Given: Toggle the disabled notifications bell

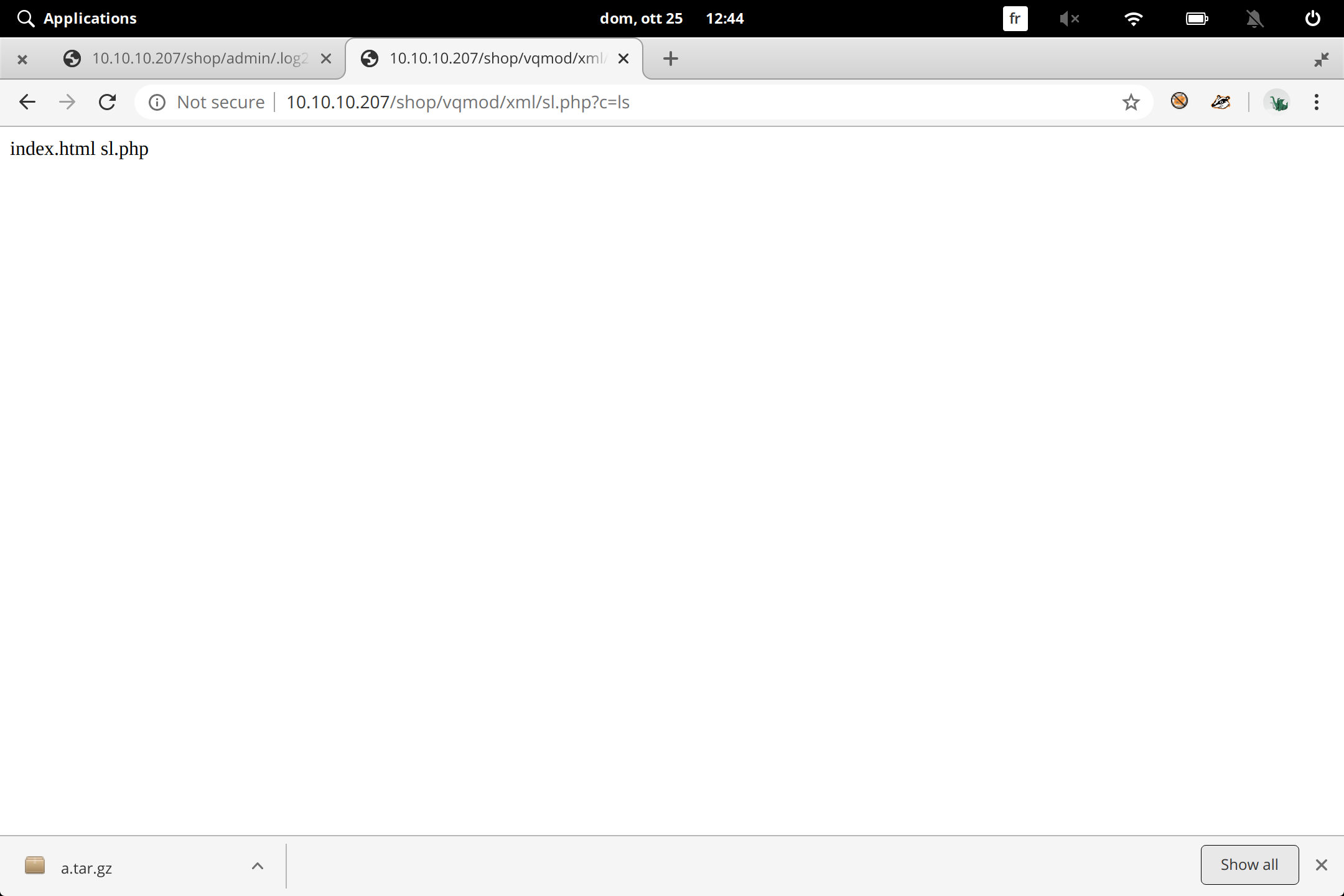Looking at the screenshot, I should [1254, 18].
